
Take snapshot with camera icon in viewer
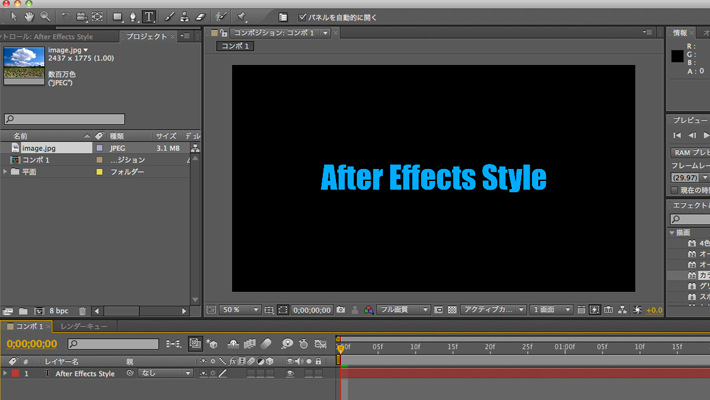[341, 310]
